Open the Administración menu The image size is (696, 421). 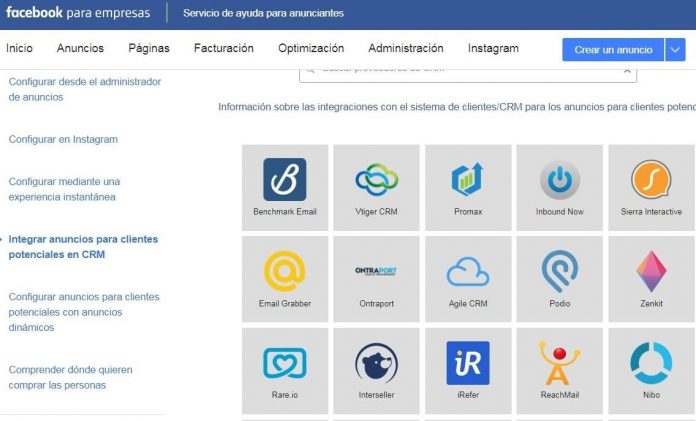tap(406, 48)
